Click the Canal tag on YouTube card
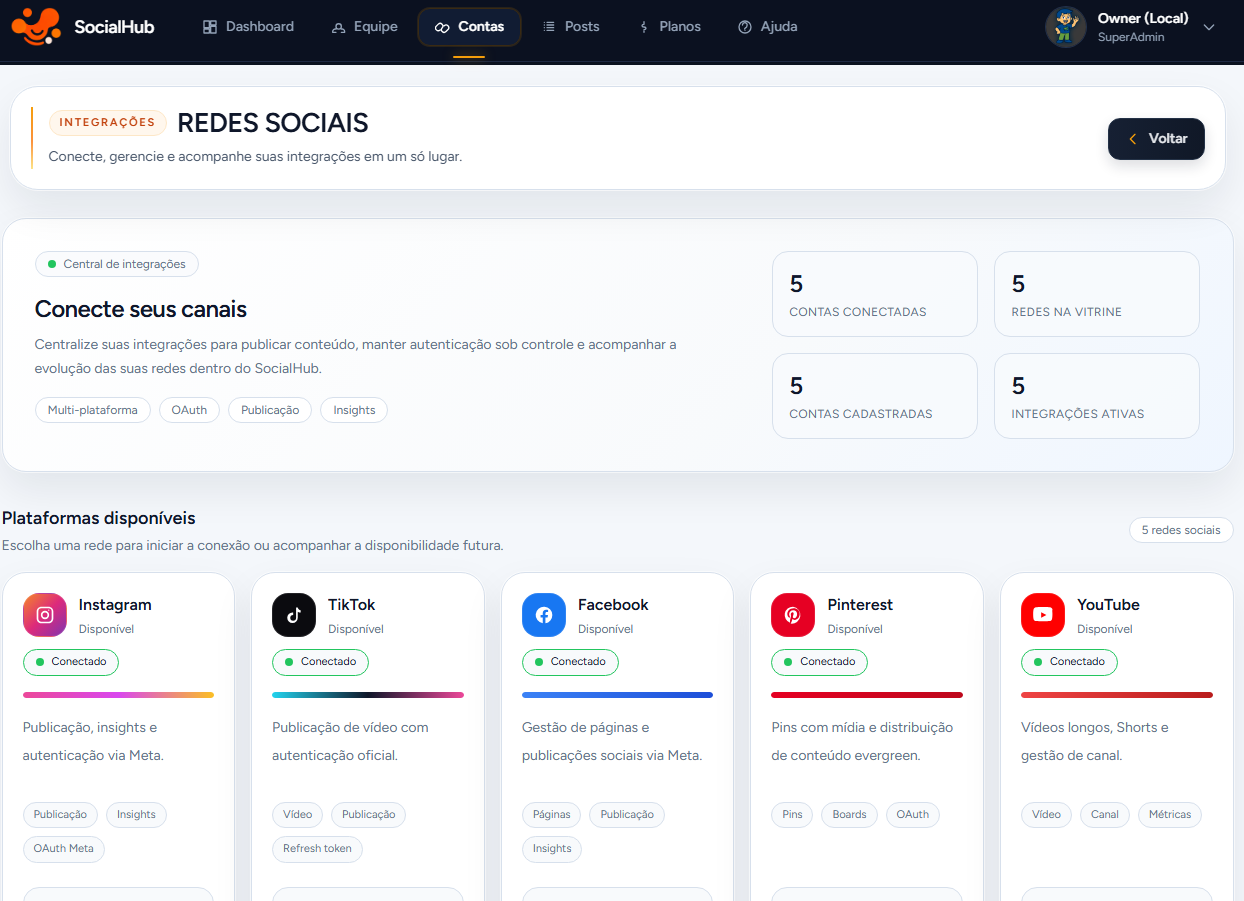 pos(1105,815)
